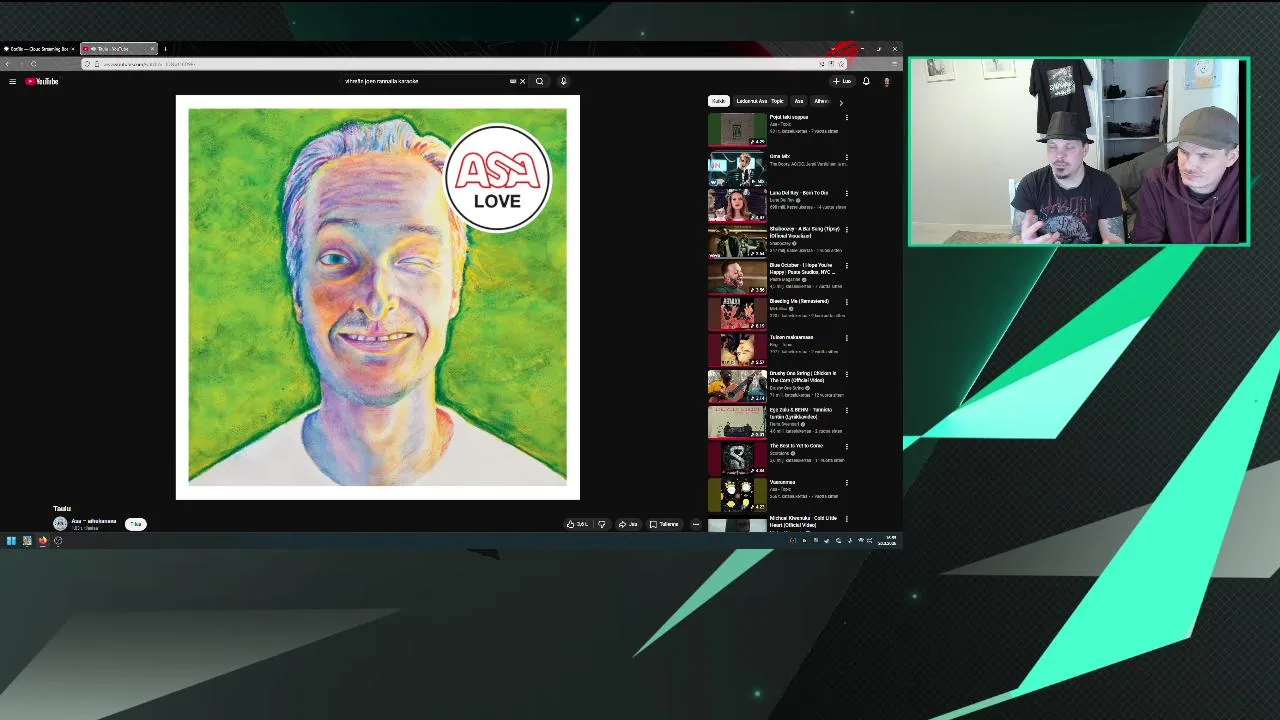This screenshot has width=1280, height=720.
Task: Open options for The Best Is Yet to Come
Action: pos(846,446)
